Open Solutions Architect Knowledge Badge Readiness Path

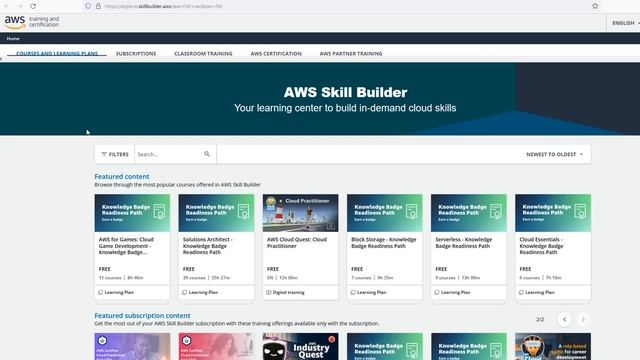pos(207,246)
